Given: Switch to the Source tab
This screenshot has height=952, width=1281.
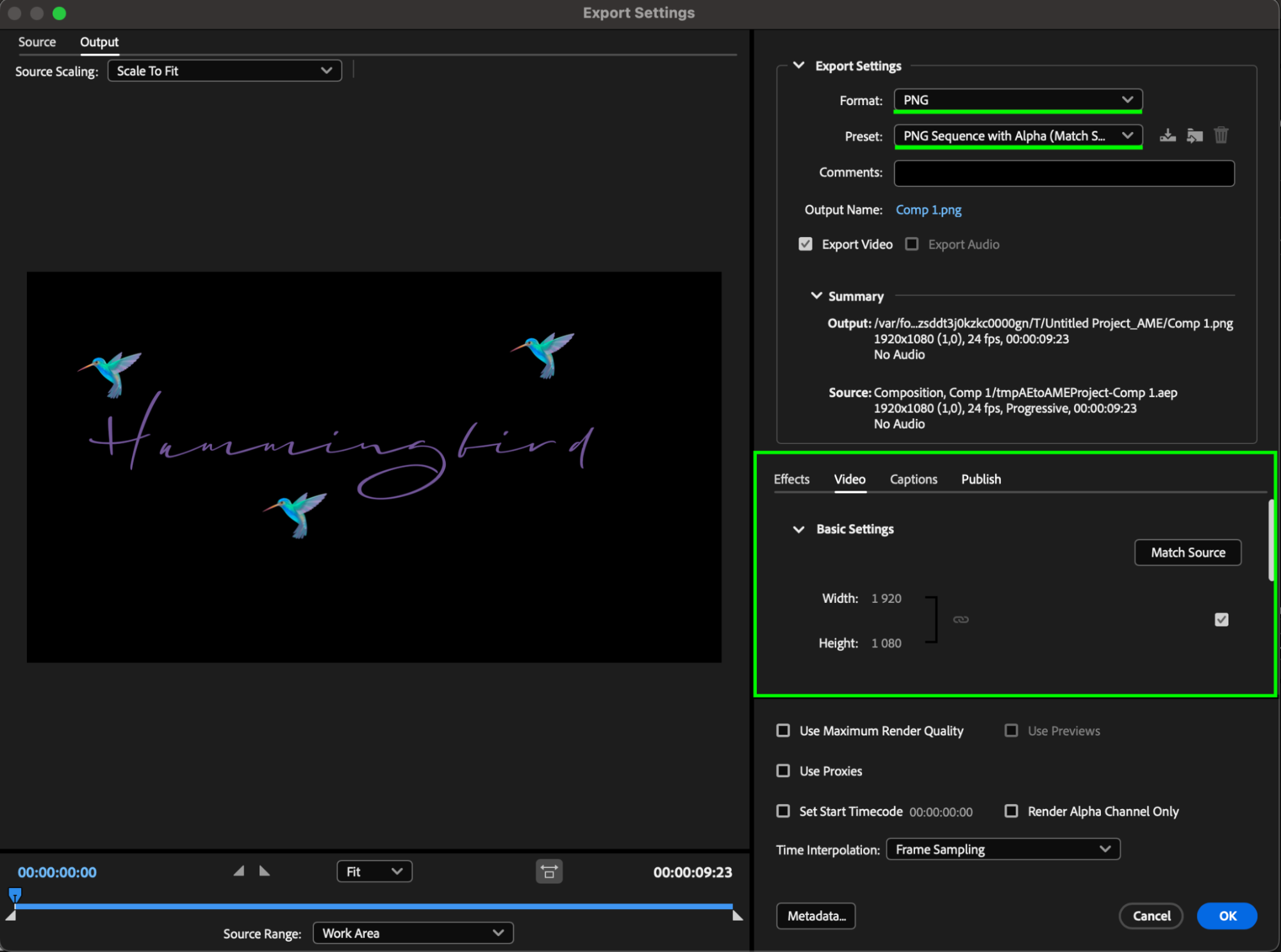Looking at the screenshot, I should [x=37, y=42].
